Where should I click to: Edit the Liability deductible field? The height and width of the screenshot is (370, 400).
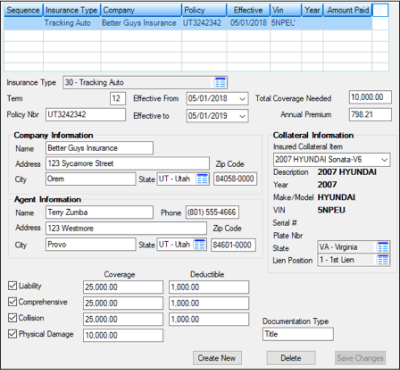coord(209,287)
